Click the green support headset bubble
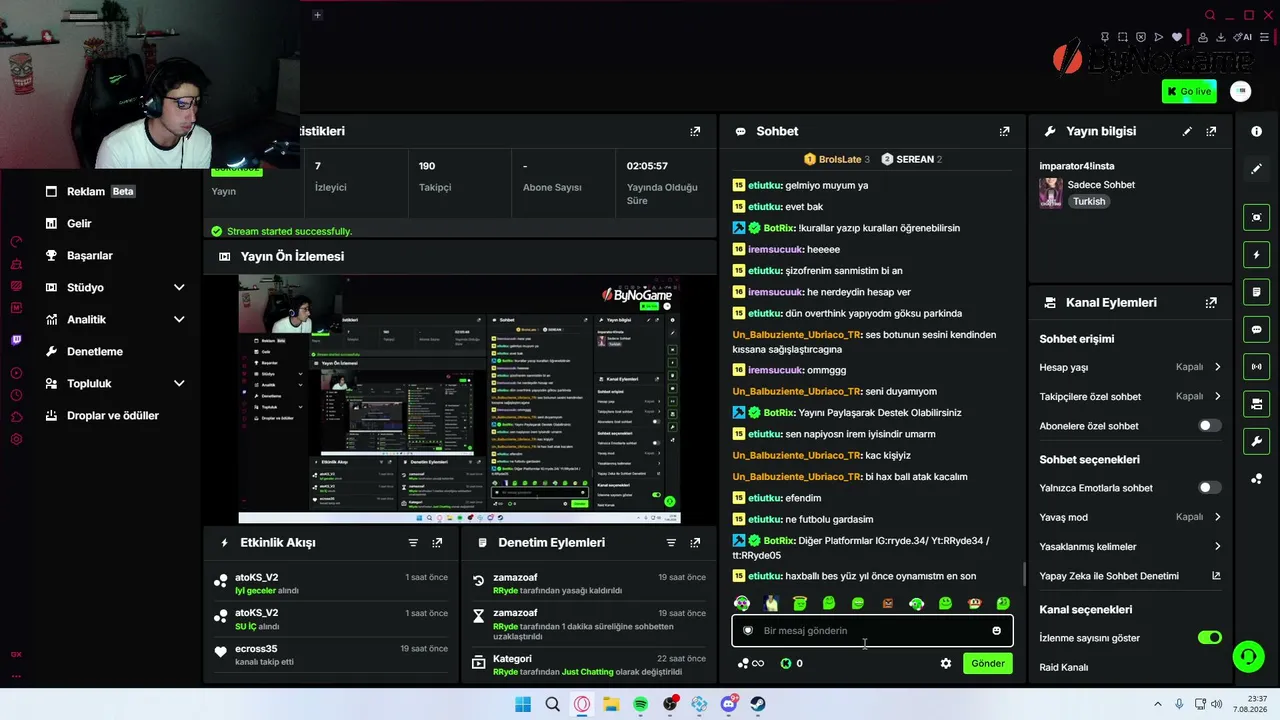1280x720 pixels. 1248,656
